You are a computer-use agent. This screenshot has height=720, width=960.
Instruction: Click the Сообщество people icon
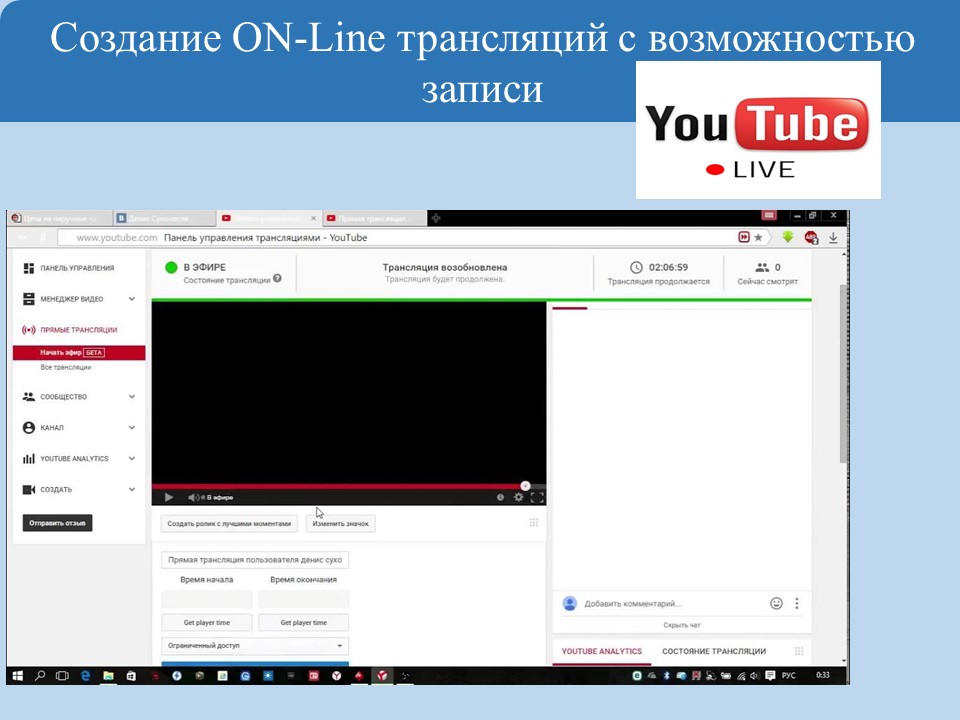coord(28,397)
